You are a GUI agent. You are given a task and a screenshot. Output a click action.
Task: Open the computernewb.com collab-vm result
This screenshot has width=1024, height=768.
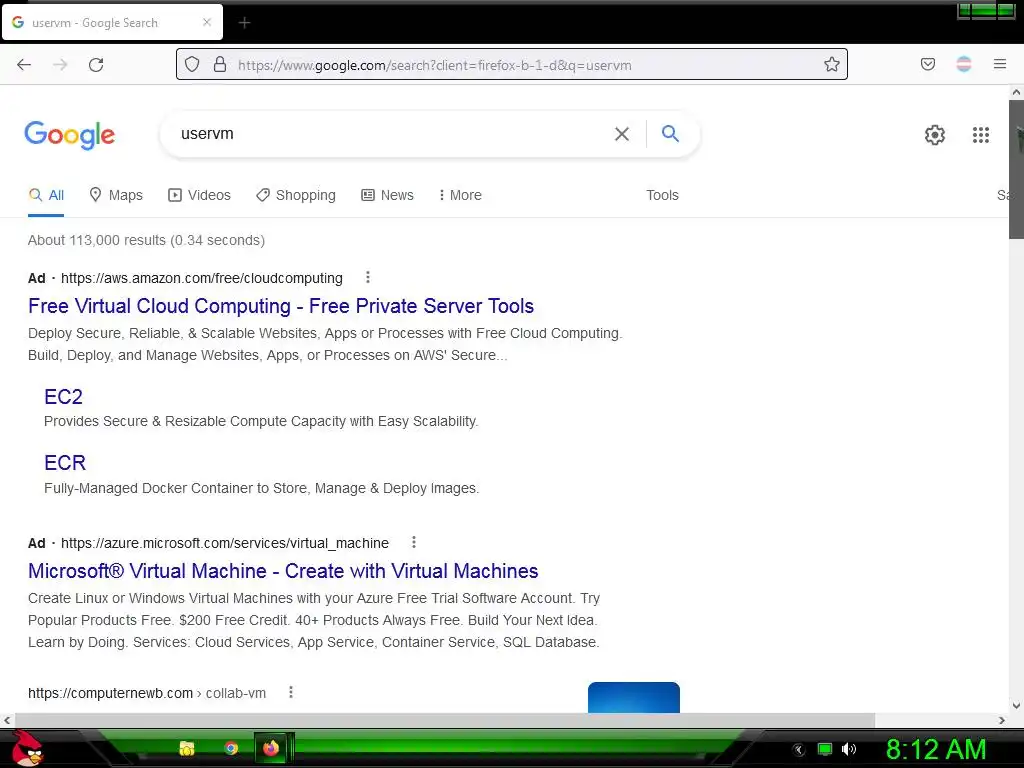click(x=147, y=693)
